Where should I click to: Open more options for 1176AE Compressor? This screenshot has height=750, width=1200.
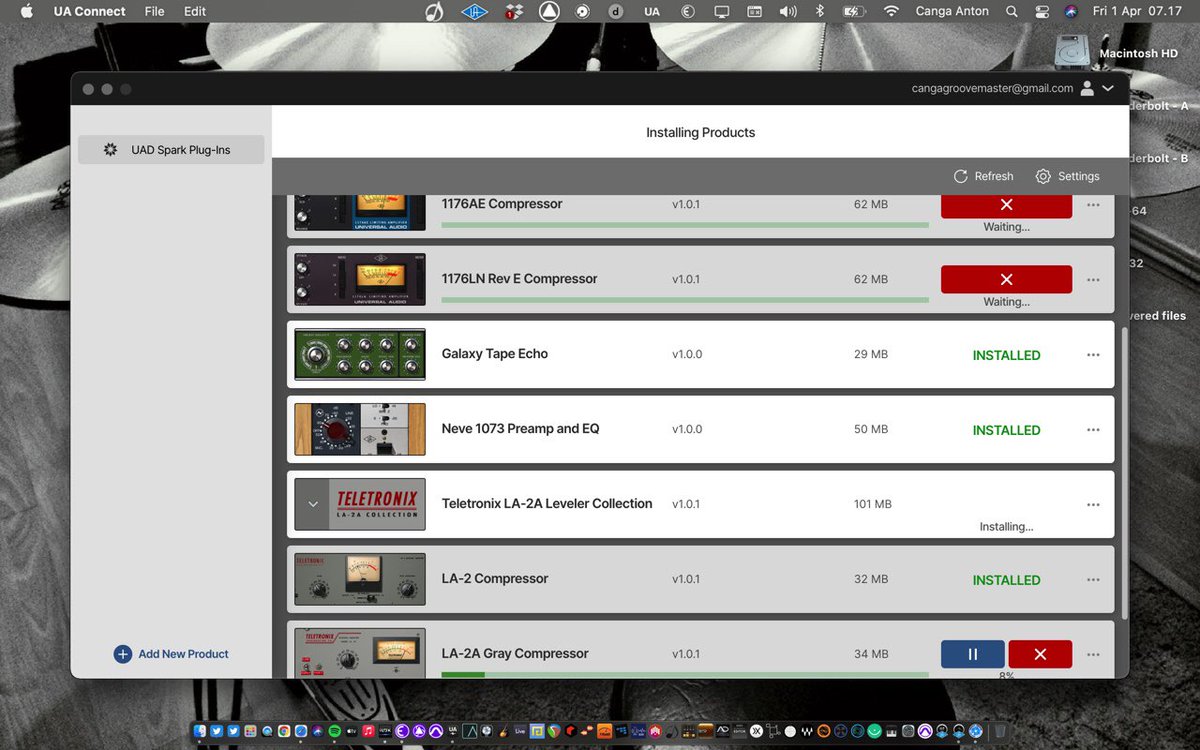pyautogui.click(x=1093, y=204)
